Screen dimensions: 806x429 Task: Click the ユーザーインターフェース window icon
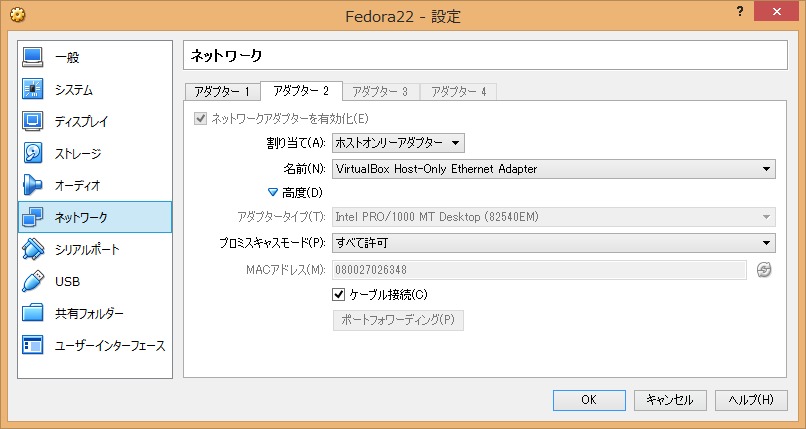click(32, 345)
